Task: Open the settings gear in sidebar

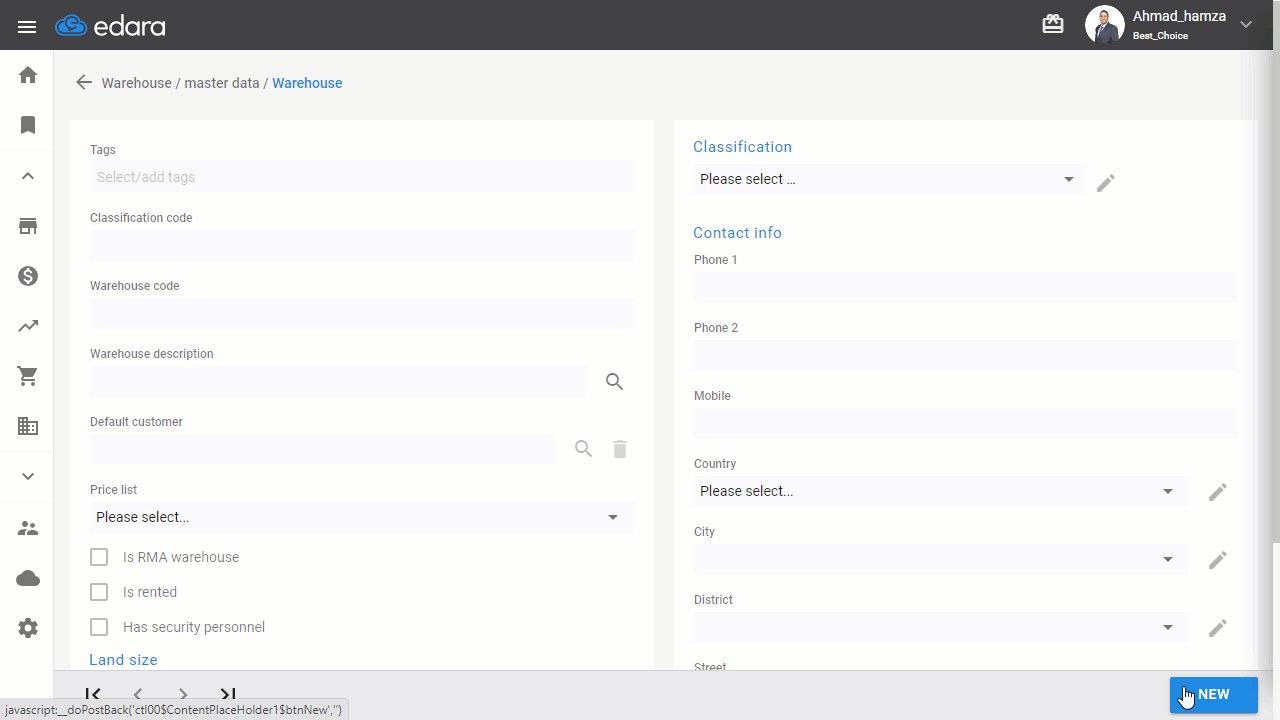Action: pyautogui.click(x=28, y=628)
